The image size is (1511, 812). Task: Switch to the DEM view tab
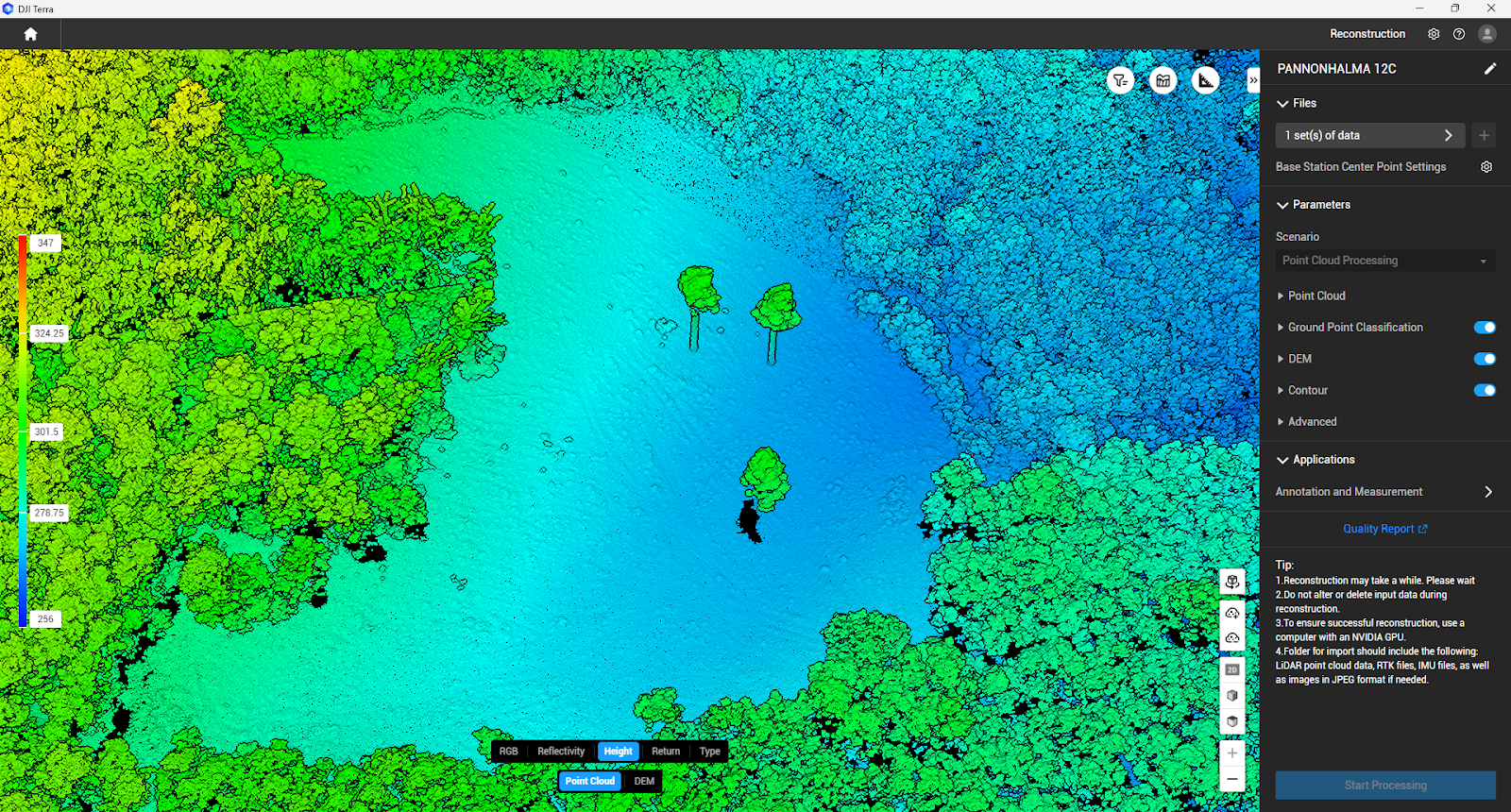pyautogui.click(x=644, y=781)
